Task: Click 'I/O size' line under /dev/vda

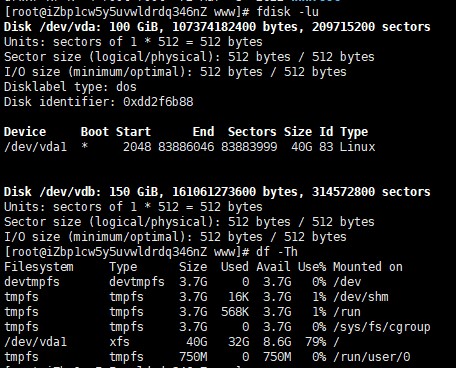Action: (175, 72)
